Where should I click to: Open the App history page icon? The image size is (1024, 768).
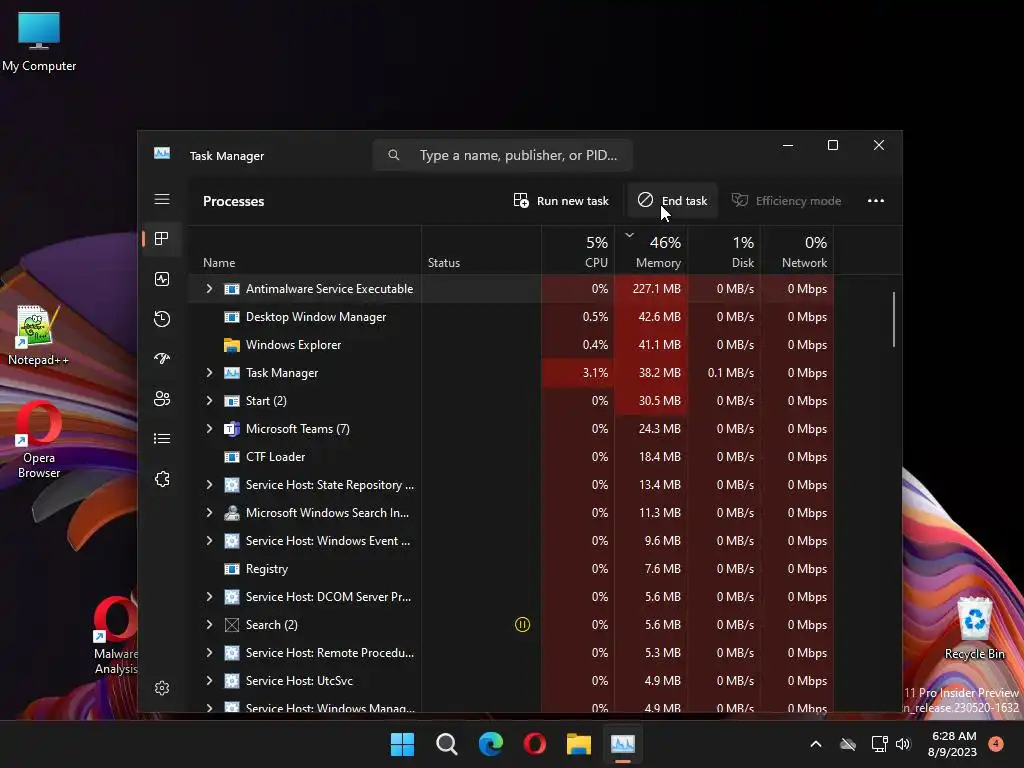[x=162, y=319]
